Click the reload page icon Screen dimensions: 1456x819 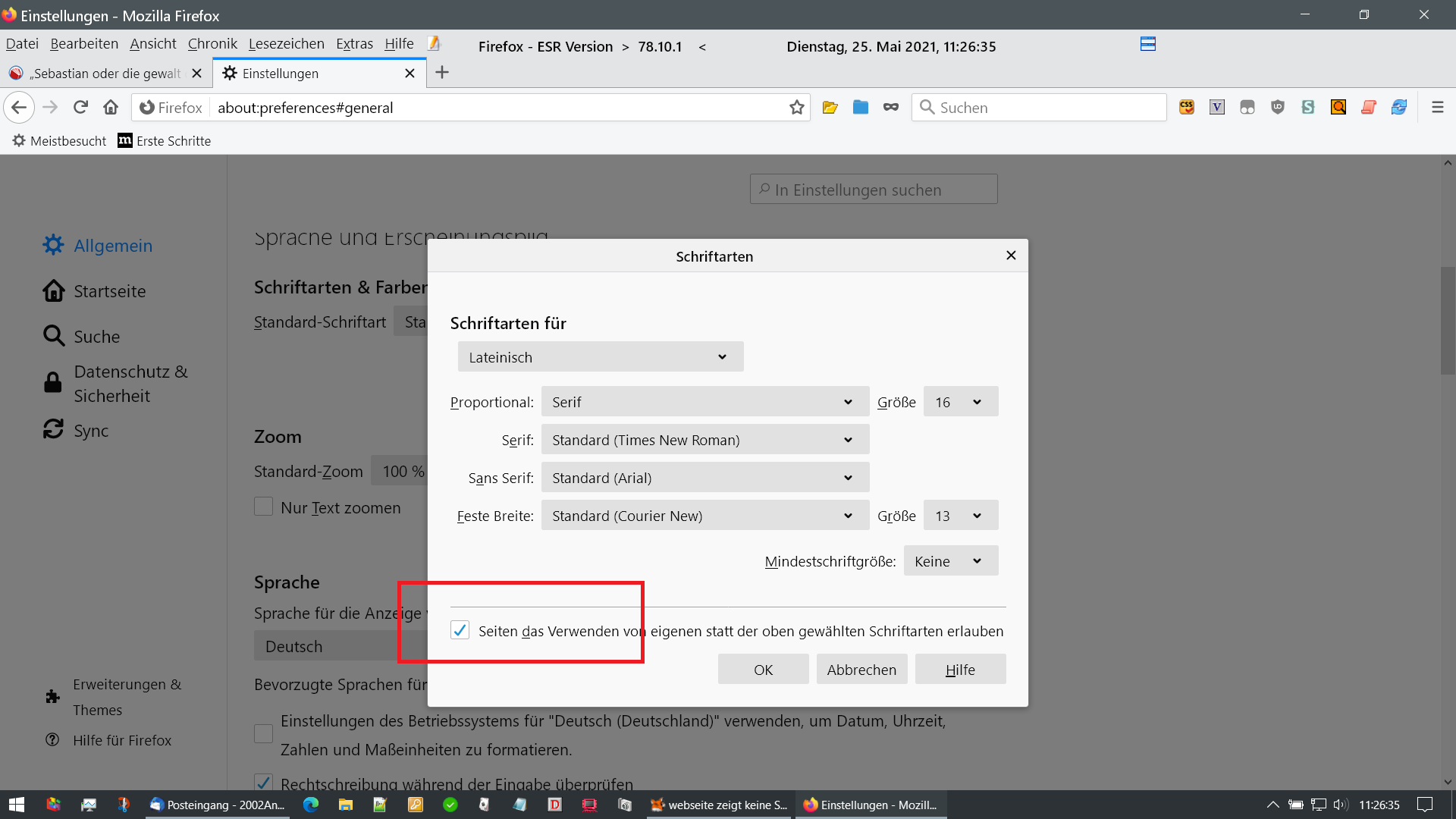pyautogui.click(x=80, y=108)
